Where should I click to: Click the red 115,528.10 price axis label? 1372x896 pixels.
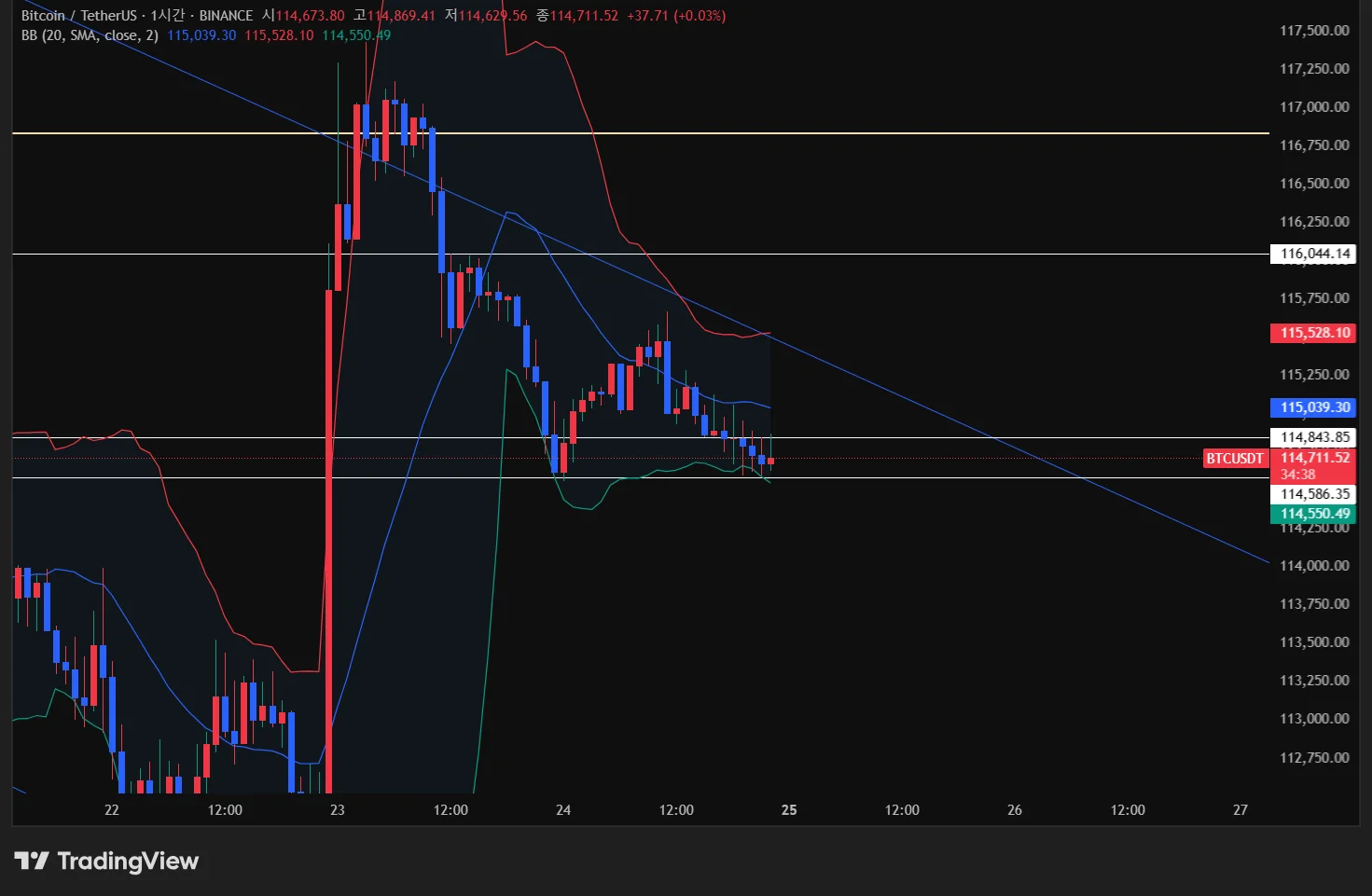pos(1313,333)
